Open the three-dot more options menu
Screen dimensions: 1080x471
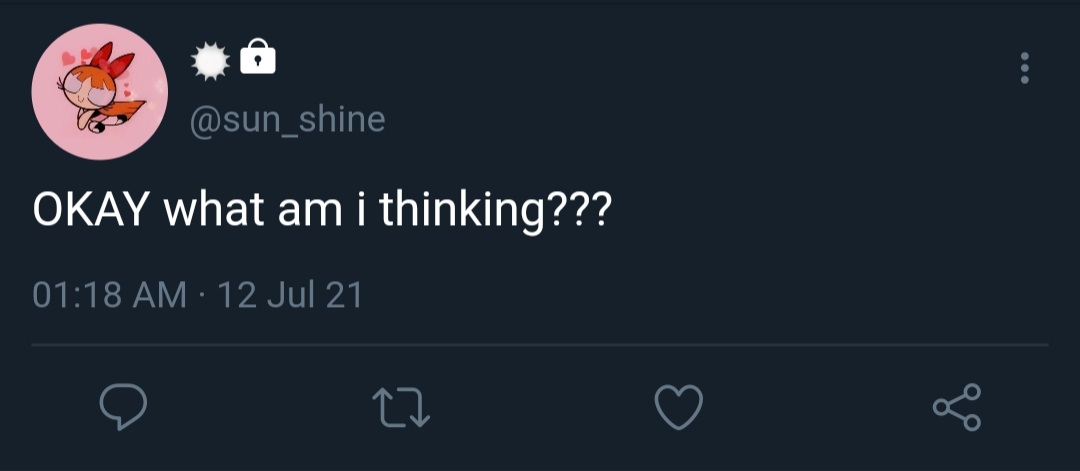pyautogui.click(x=1025, y=68)
